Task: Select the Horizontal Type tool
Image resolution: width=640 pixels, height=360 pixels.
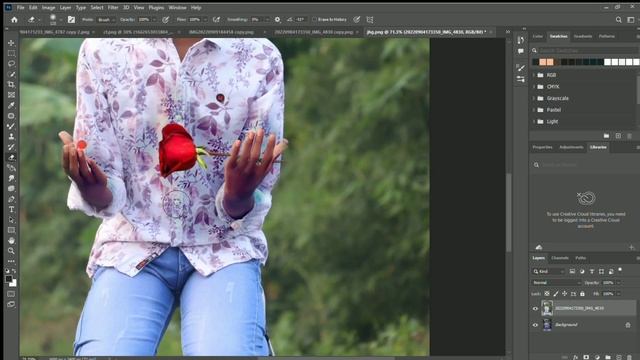Action: [11, 209]
